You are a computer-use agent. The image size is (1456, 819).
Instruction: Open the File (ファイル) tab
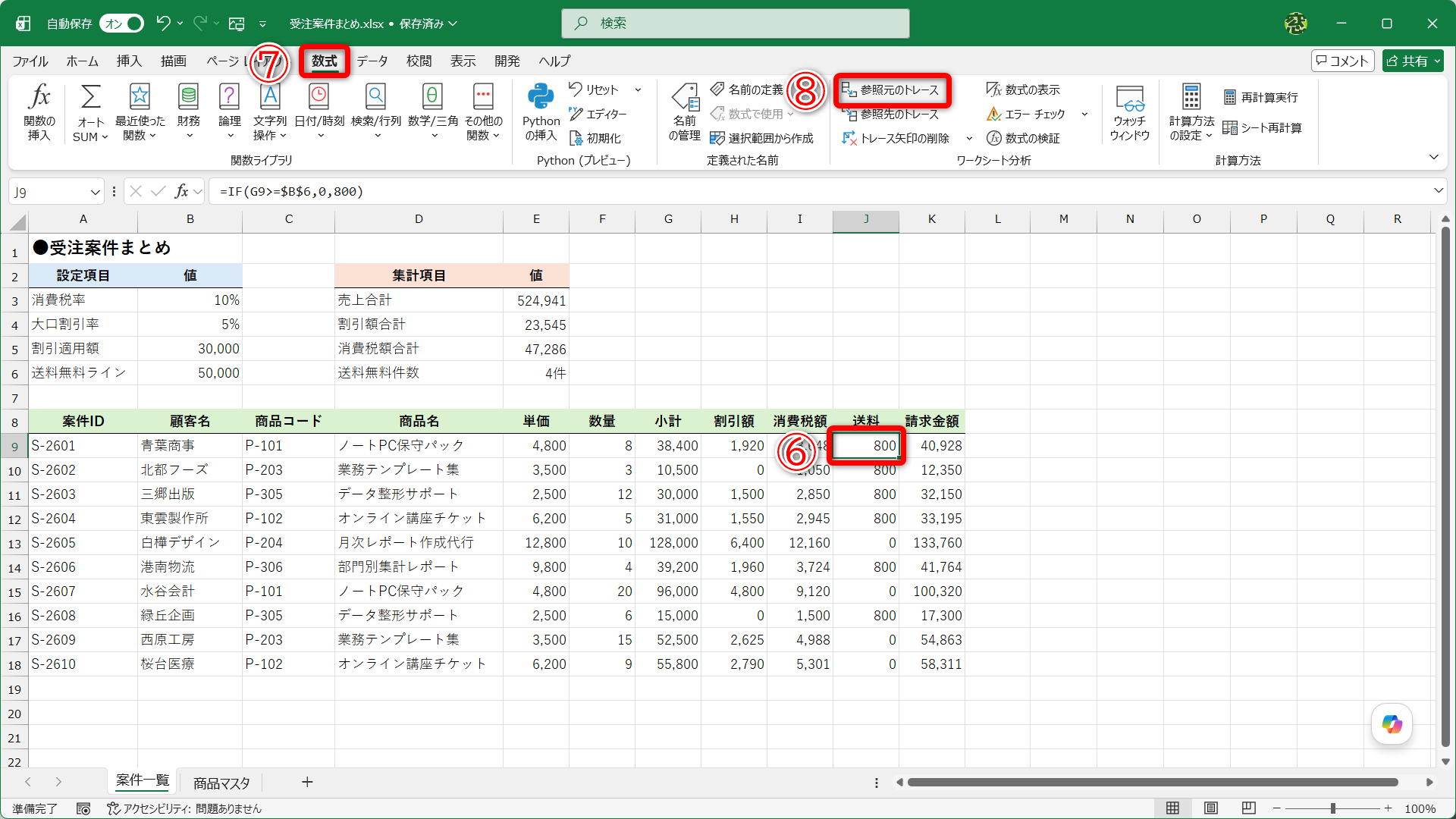coord(30,61)
